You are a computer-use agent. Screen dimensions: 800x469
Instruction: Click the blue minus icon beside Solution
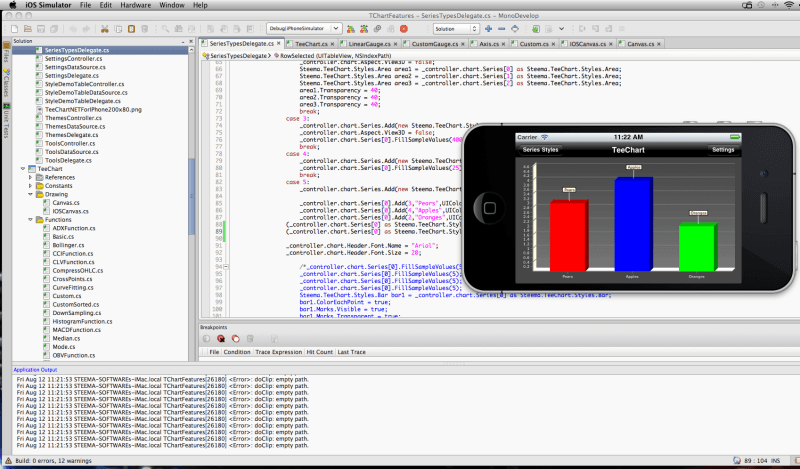click(x=502, y=29)
